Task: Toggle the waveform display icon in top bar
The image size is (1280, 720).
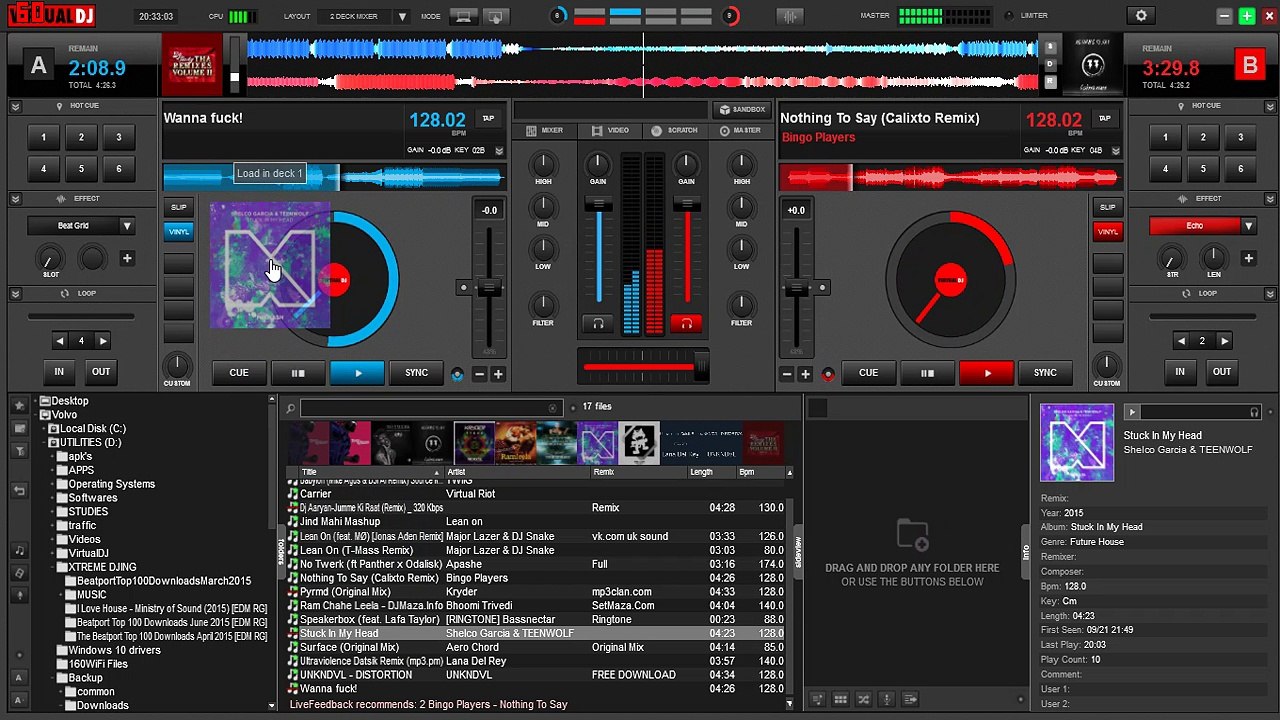Action: pos(790,16)
